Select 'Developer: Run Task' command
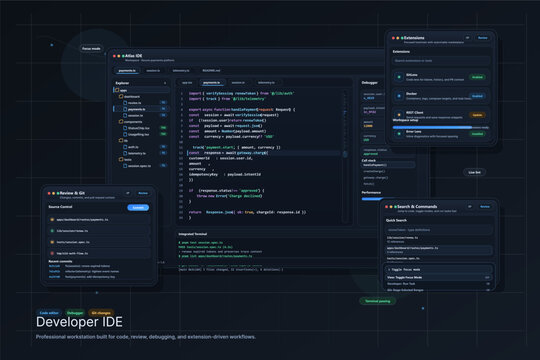Viewport: 540px width, 360px height. [x=439, y=284]
